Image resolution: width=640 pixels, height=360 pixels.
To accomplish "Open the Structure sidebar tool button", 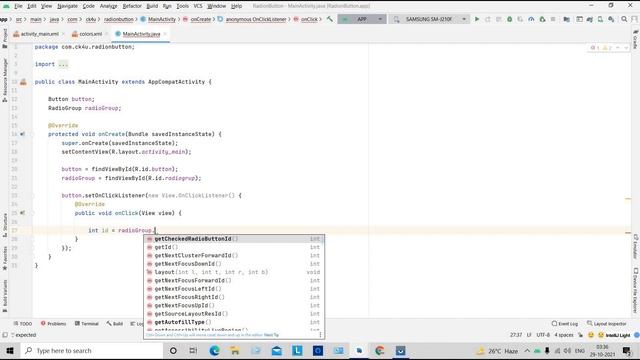I will point(5,225).
